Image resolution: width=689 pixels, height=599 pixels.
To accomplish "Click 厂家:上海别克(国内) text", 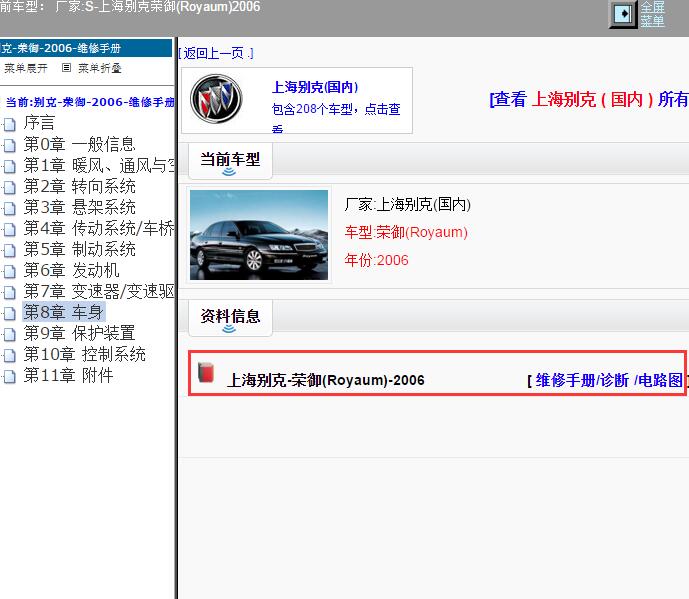I will pos(407,204).
